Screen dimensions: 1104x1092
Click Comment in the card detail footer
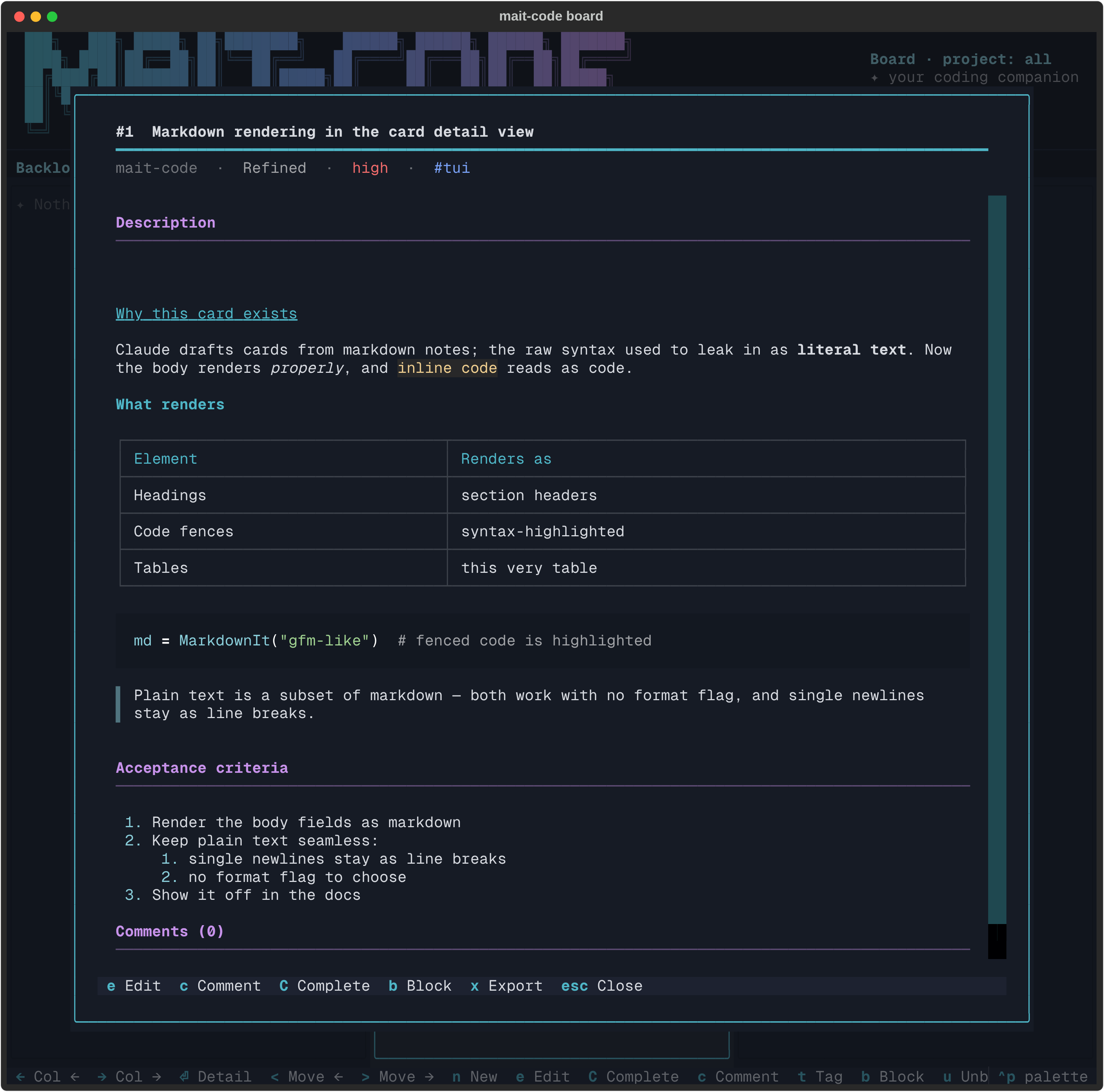pos(220,986)
